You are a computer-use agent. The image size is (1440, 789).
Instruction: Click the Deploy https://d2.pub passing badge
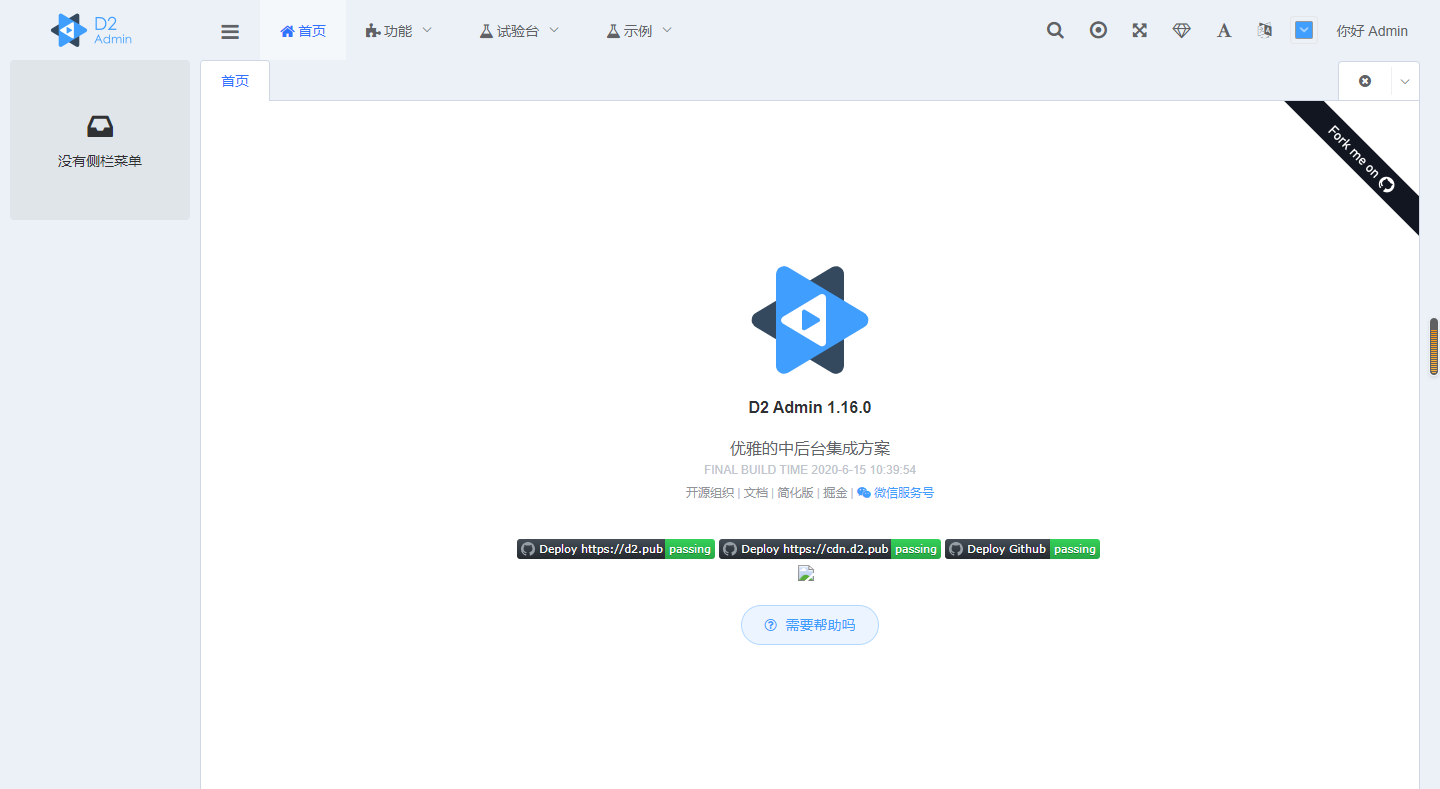pos(616,549)
